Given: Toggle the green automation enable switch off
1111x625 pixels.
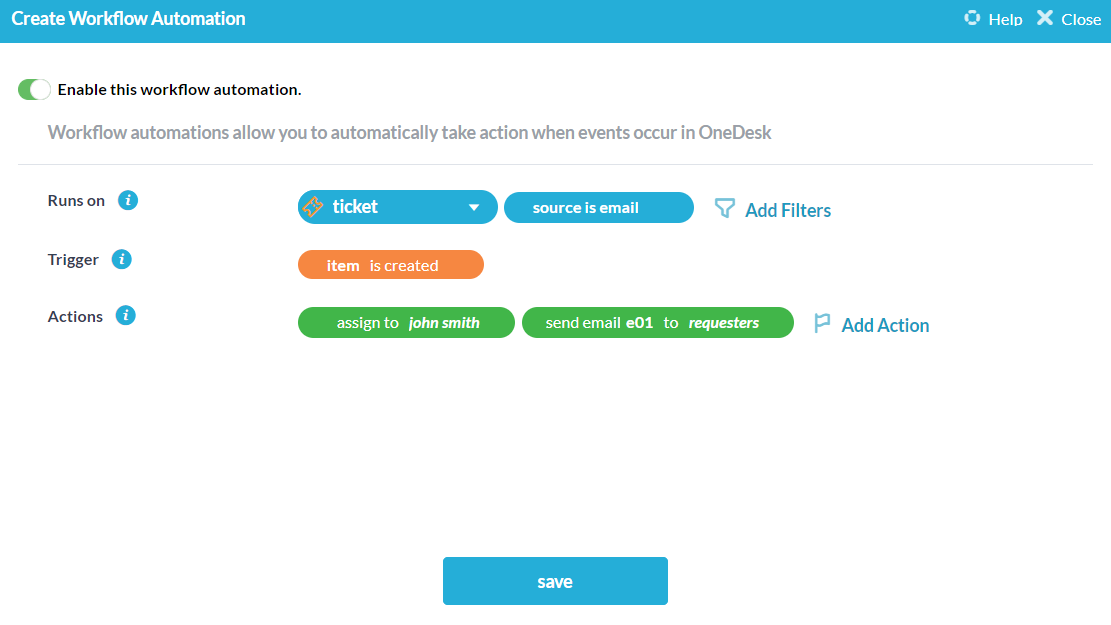Looking at the screenshot, I should [33, 89].
